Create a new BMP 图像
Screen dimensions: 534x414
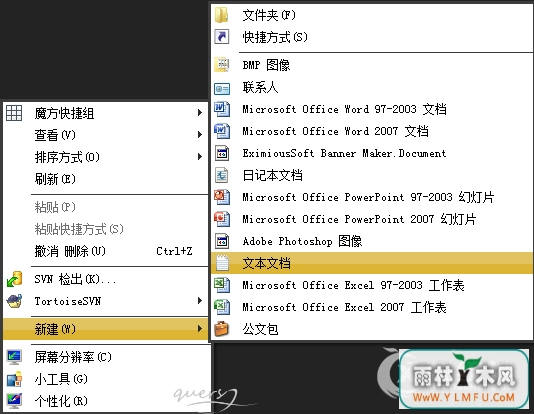372,65
